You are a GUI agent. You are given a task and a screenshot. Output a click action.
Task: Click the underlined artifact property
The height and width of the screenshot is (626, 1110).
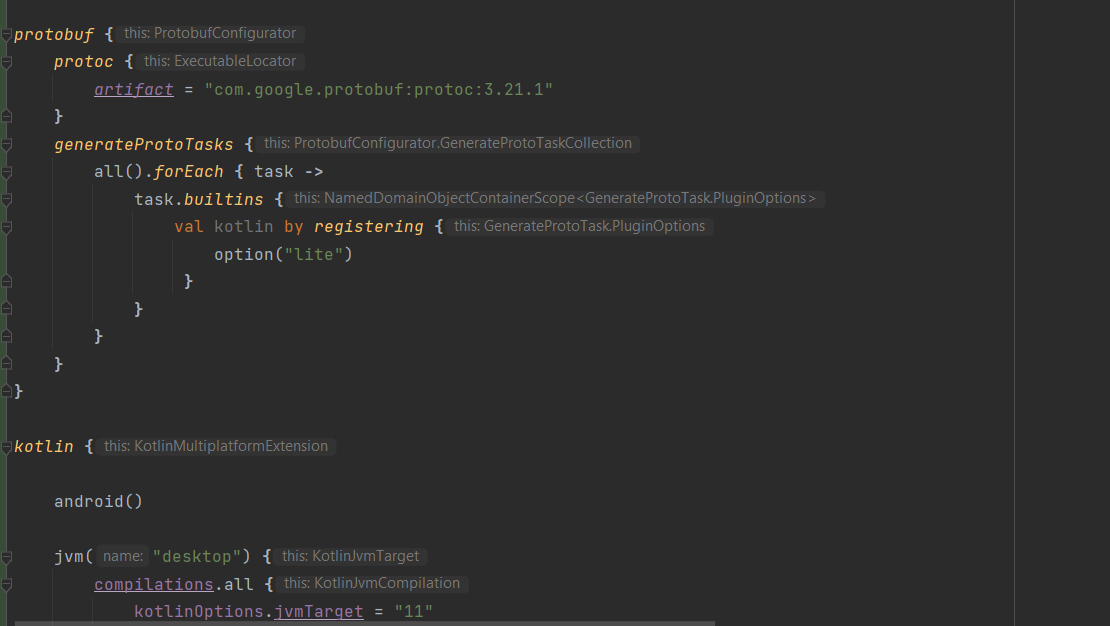133,90
